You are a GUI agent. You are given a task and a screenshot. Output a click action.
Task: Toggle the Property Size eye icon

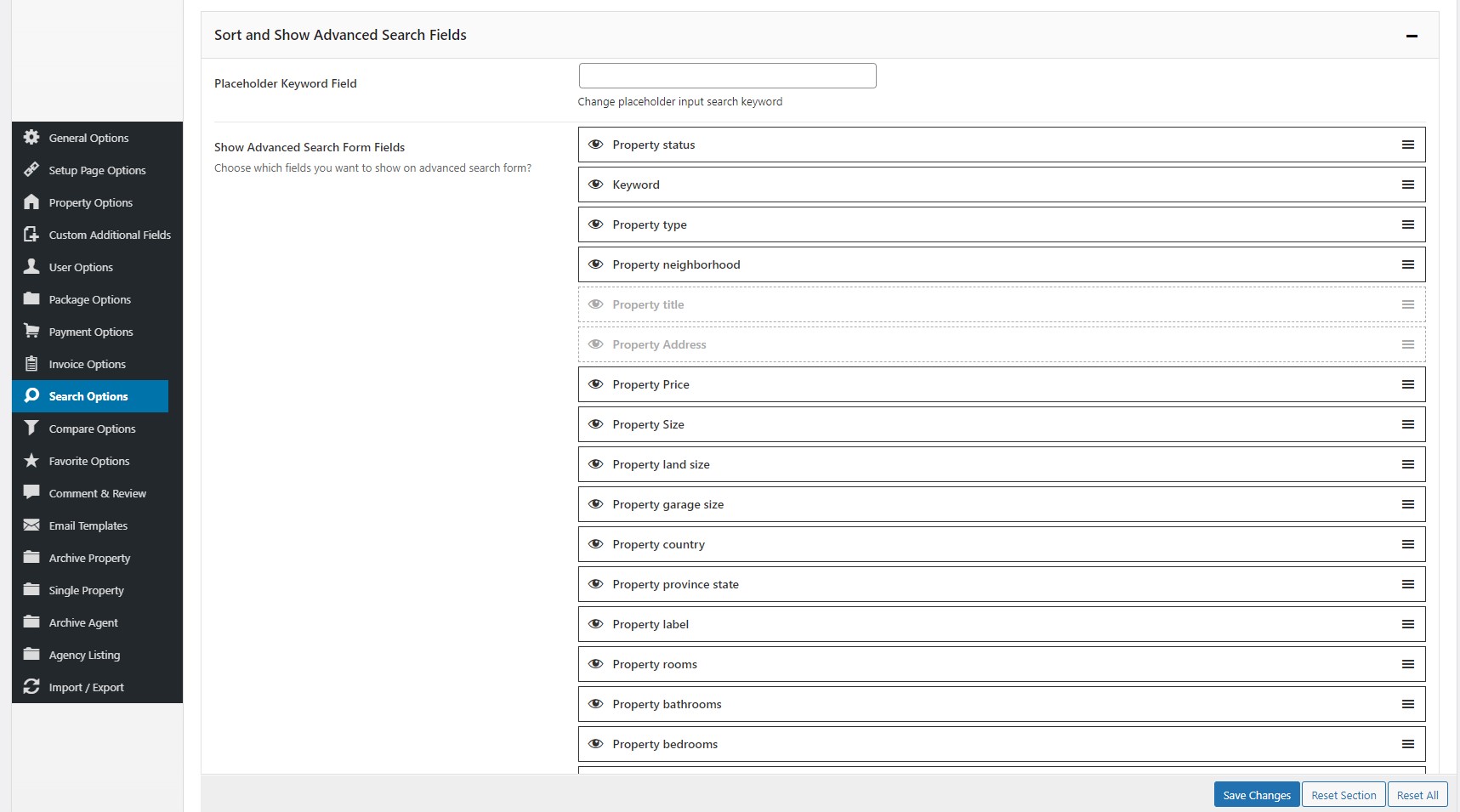coord(596,424)
